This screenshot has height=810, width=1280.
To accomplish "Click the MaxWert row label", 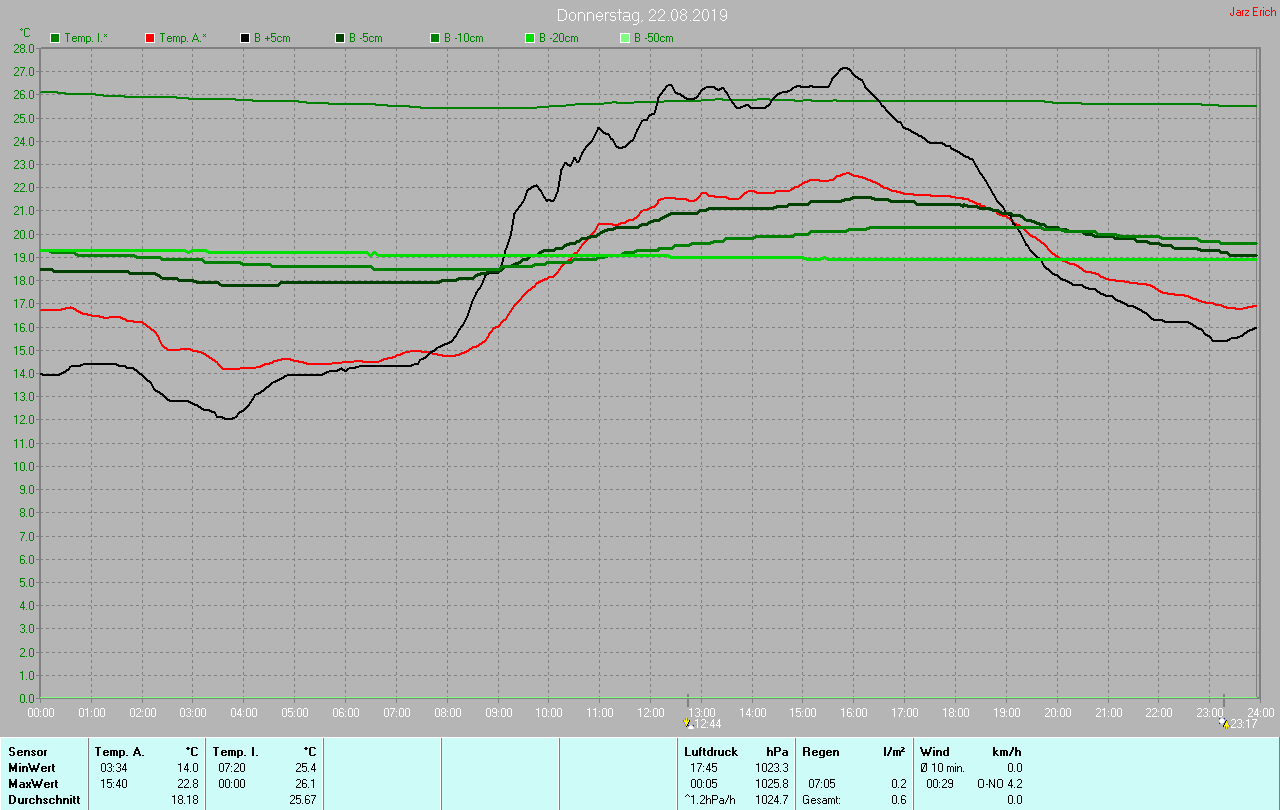I will 32,784.
